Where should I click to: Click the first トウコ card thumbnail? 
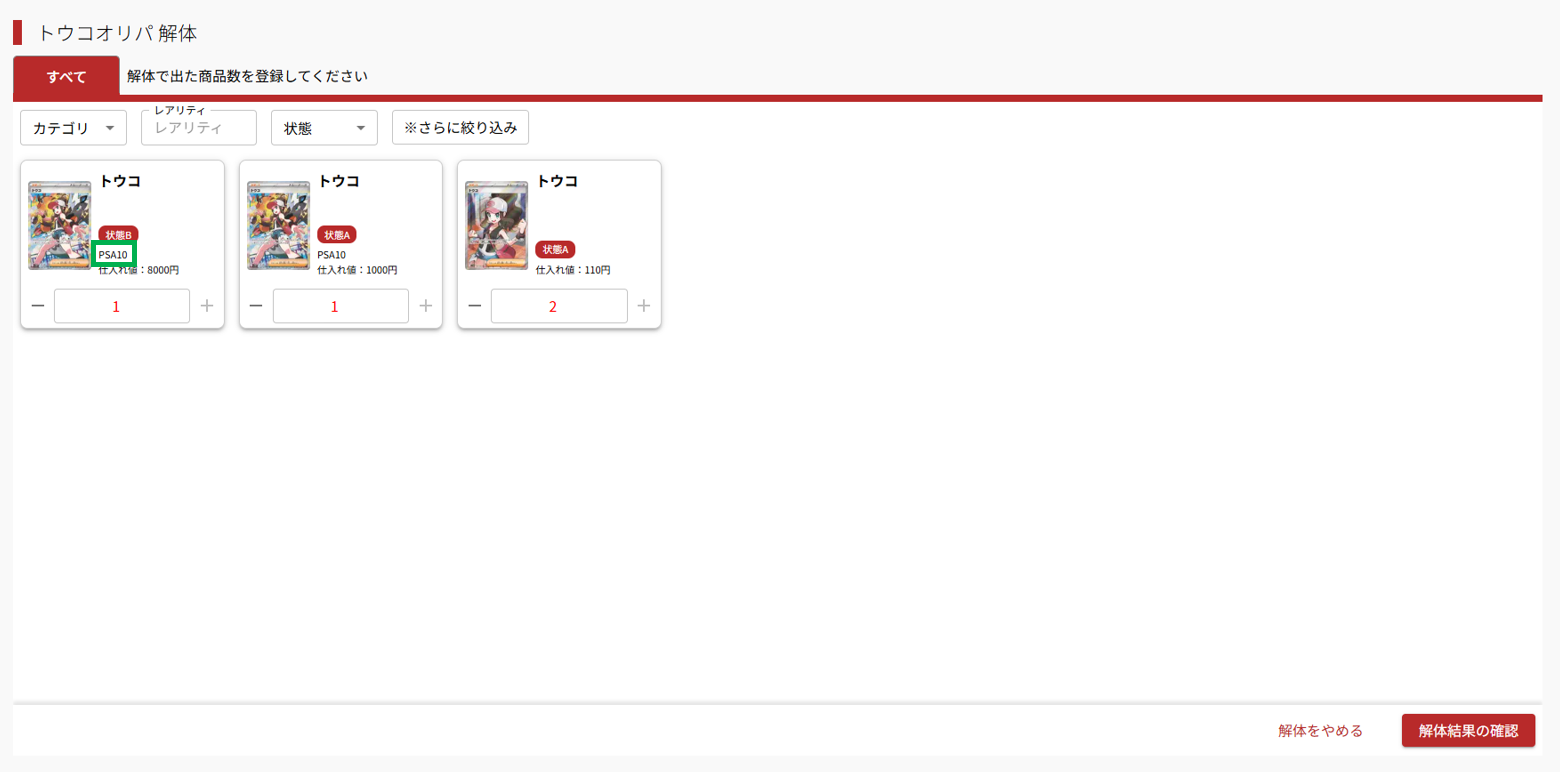[x=60, y=226]
